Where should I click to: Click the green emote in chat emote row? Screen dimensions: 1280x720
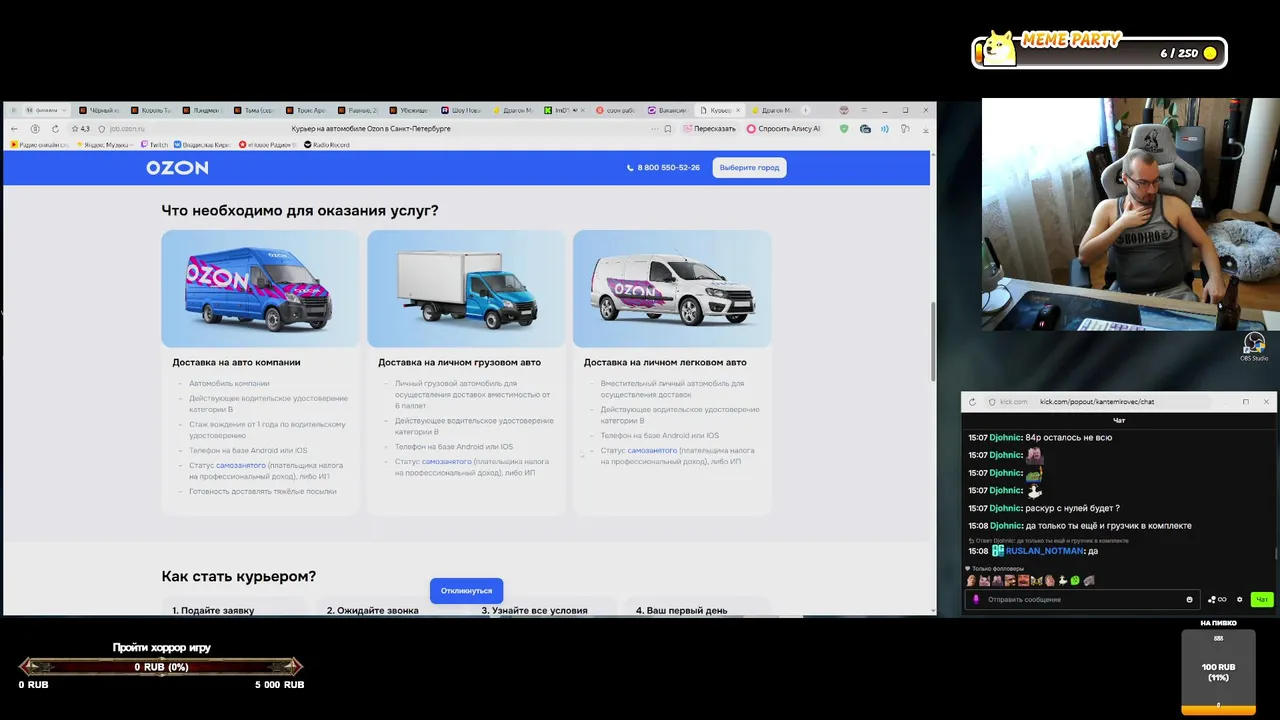[x=1076, y=580]
